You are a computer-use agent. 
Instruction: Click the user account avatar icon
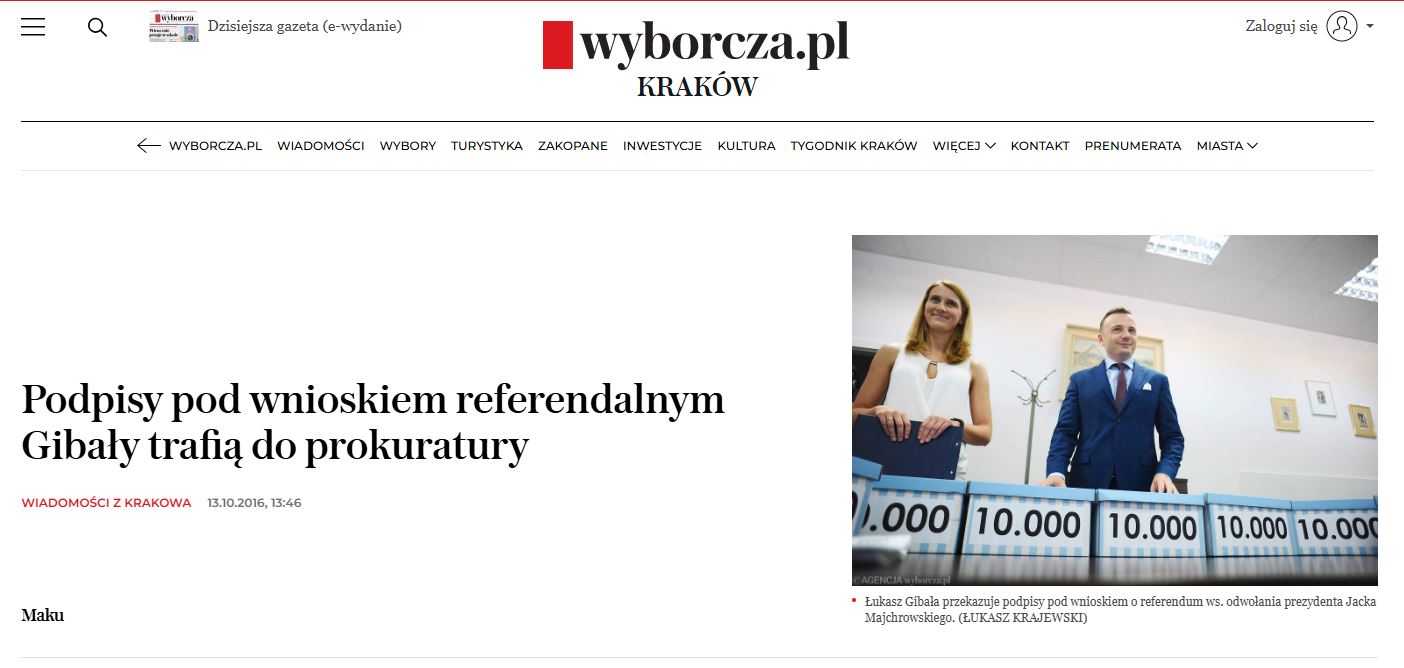(1342, 26)
